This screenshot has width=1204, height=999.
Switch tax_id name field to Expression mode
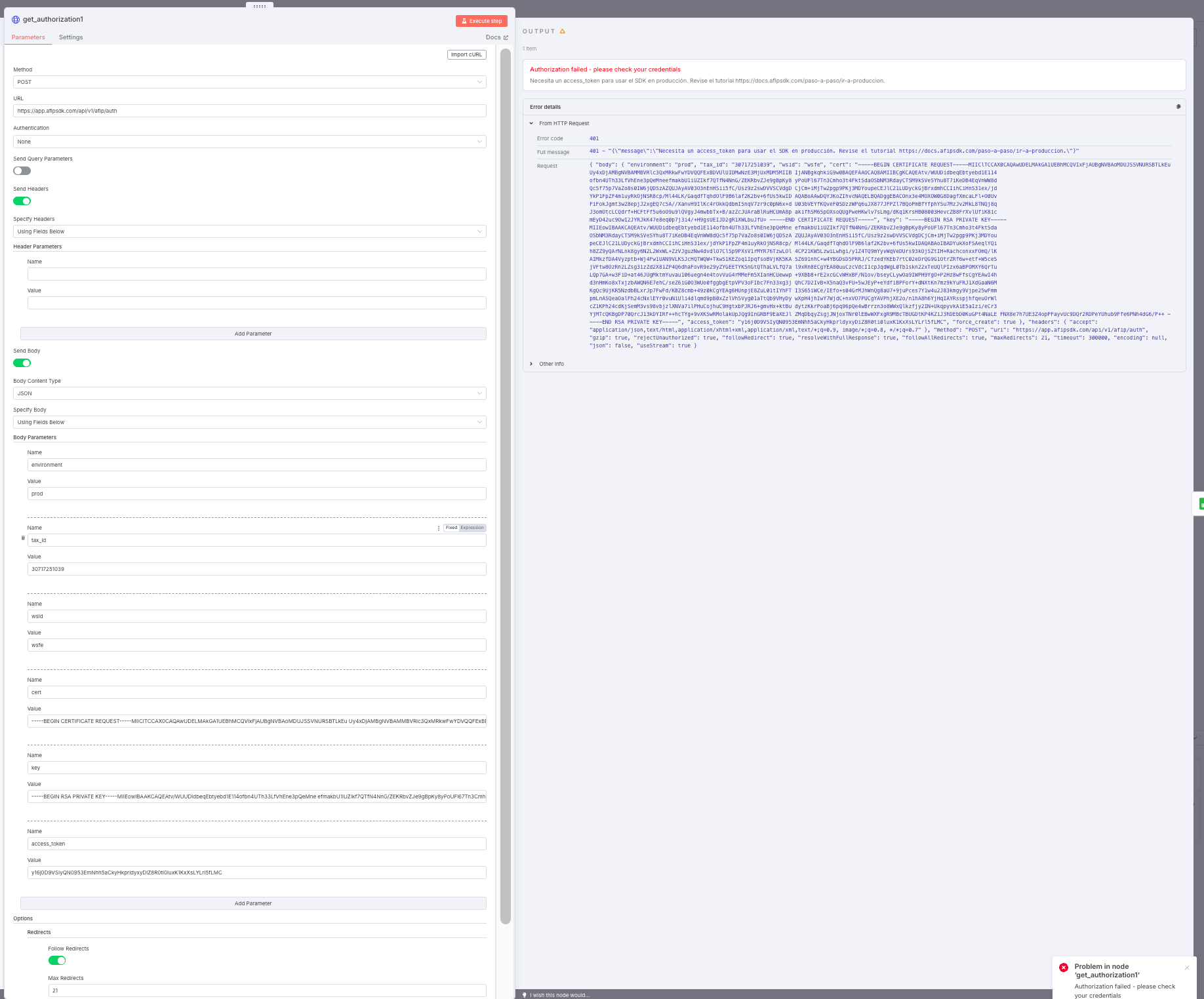pos(472,528)
